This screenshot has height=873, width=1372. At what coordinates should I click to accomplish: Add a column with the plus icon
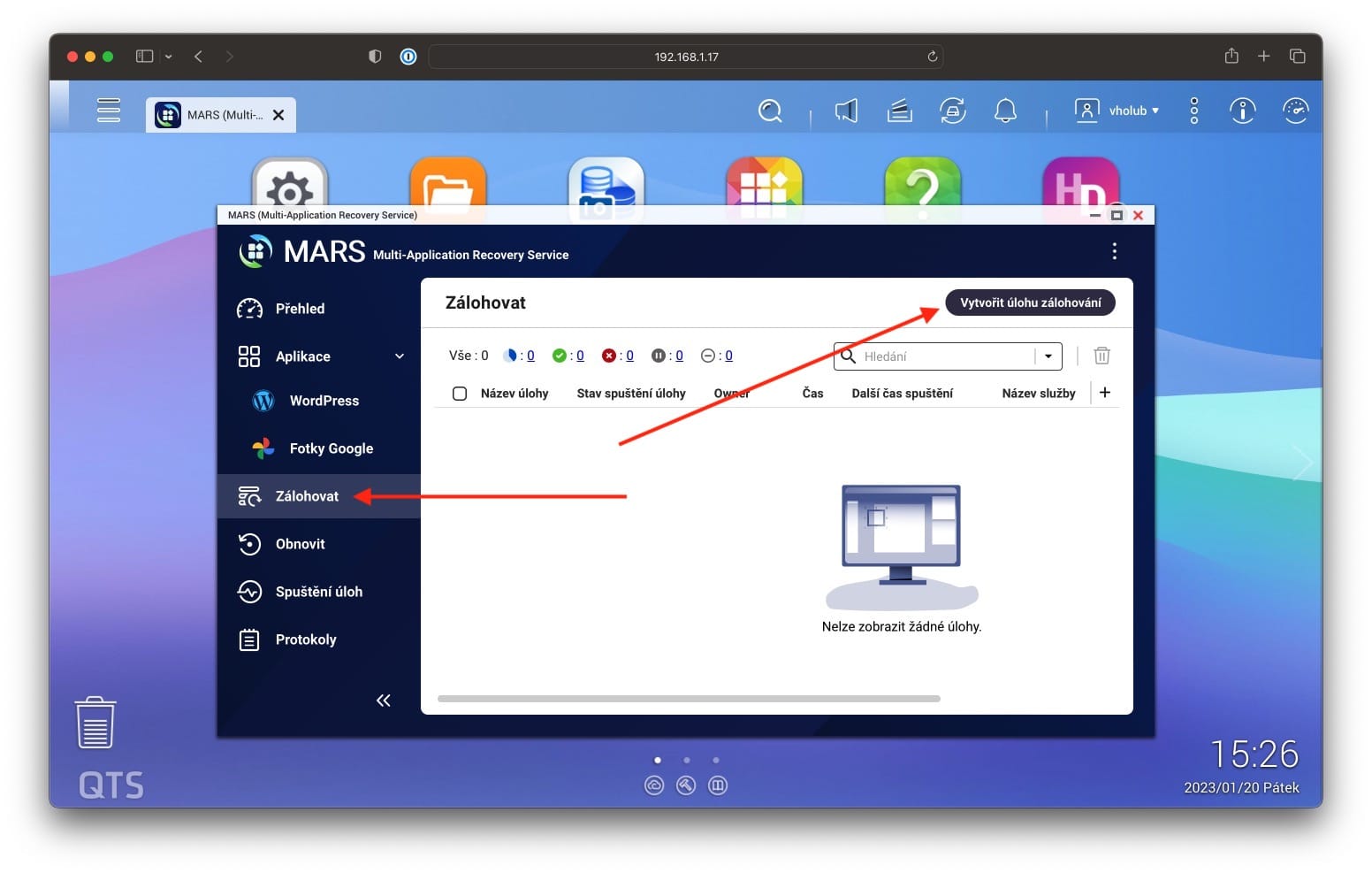1104,393
